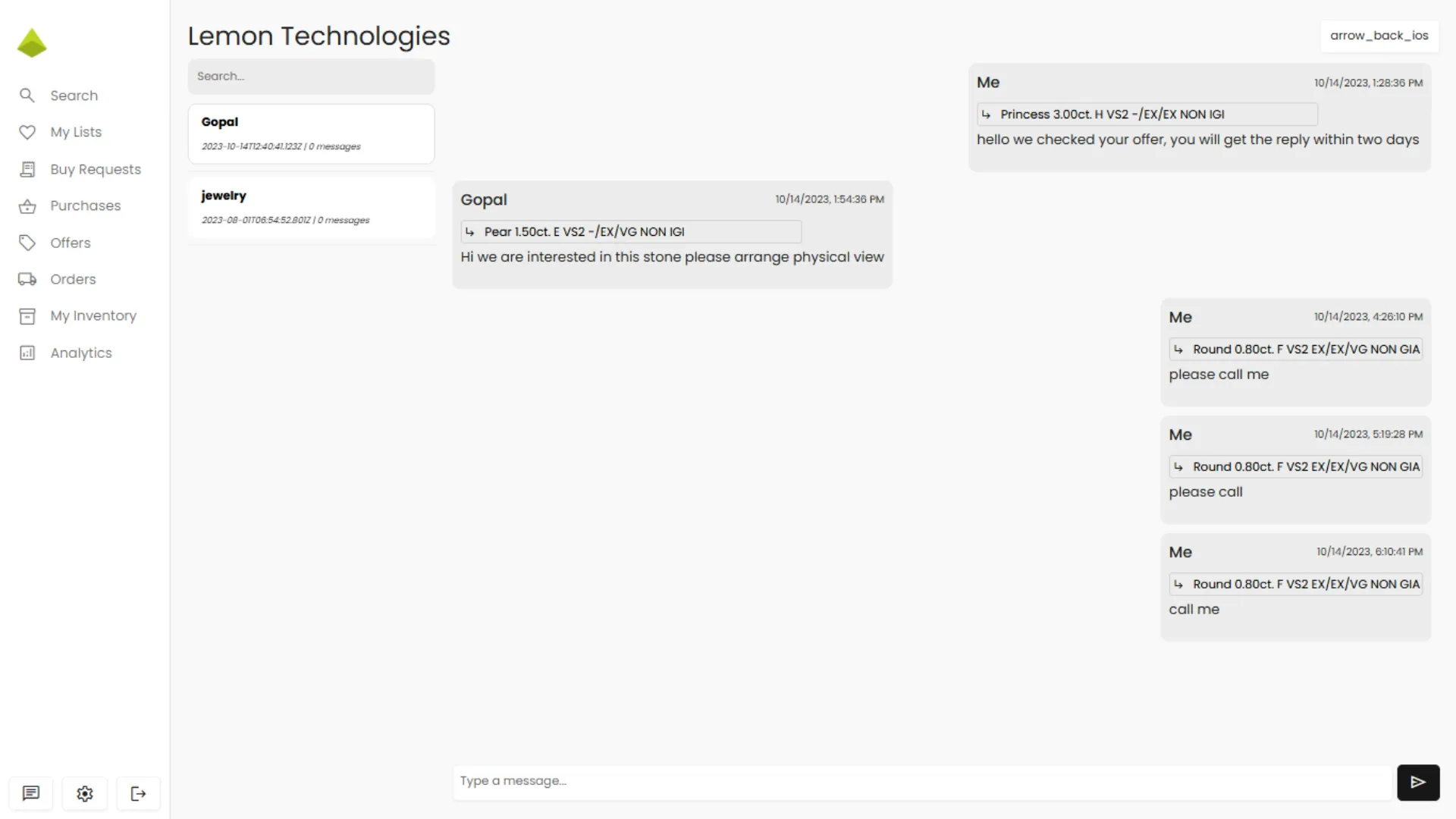Open Offers tag icon
Viewport: 1456px width, 819px height.
(x=27, y=243)
